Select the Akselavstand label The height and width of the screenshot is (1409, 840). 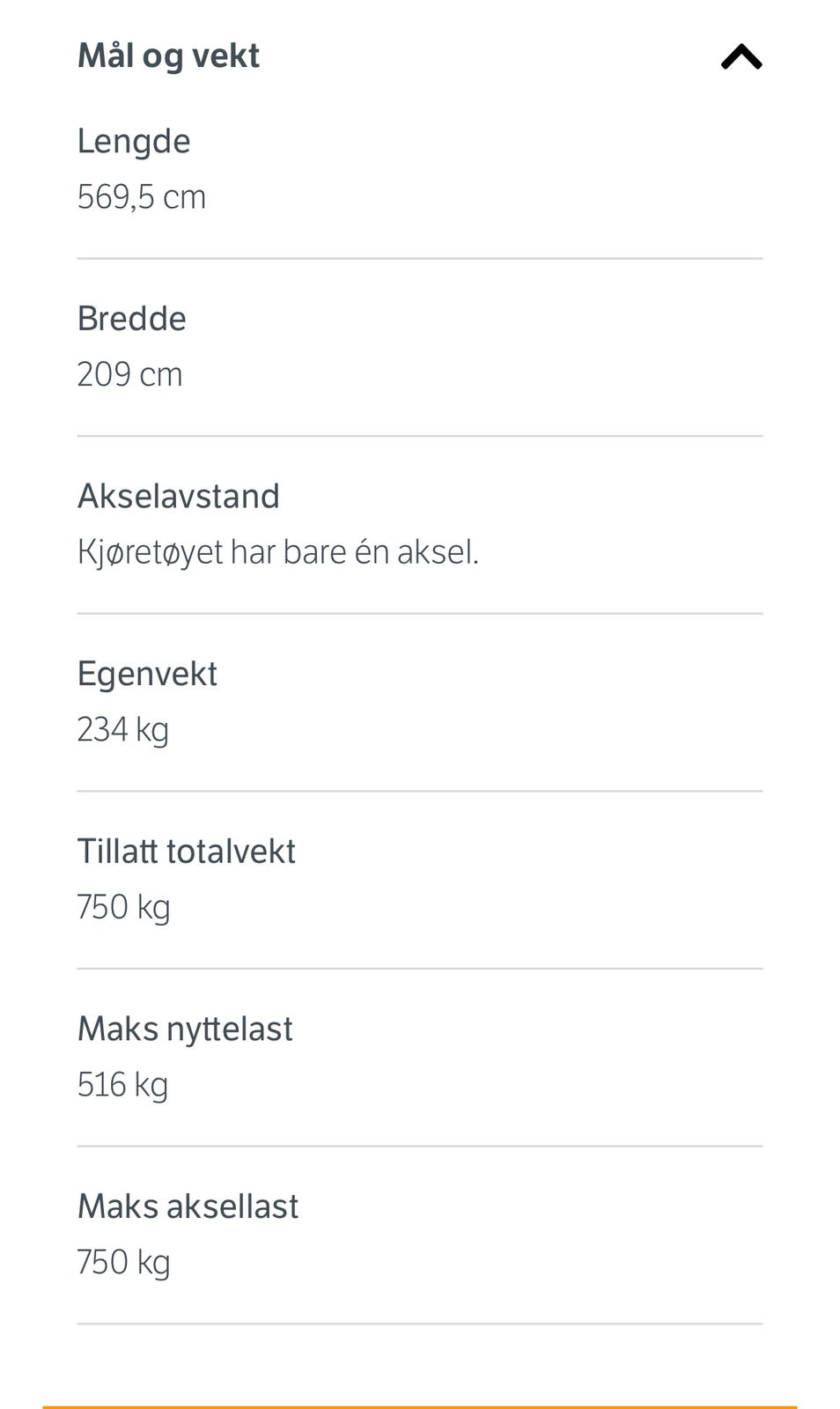pos(179,496)
